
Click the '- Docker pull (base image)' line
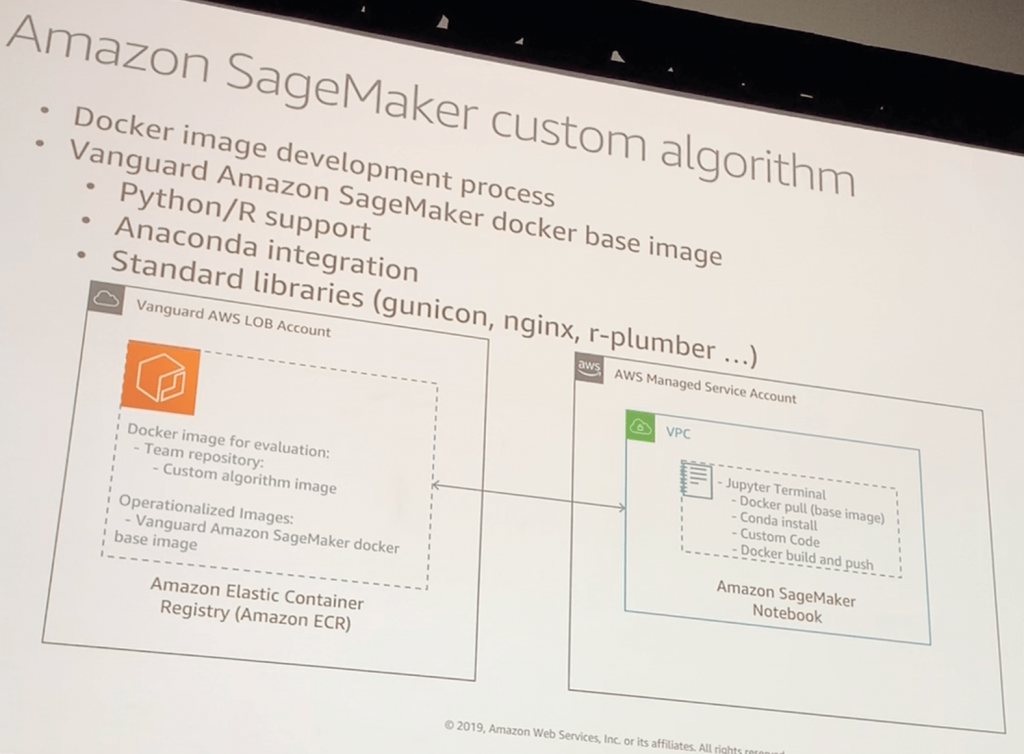tap(808, 508)
